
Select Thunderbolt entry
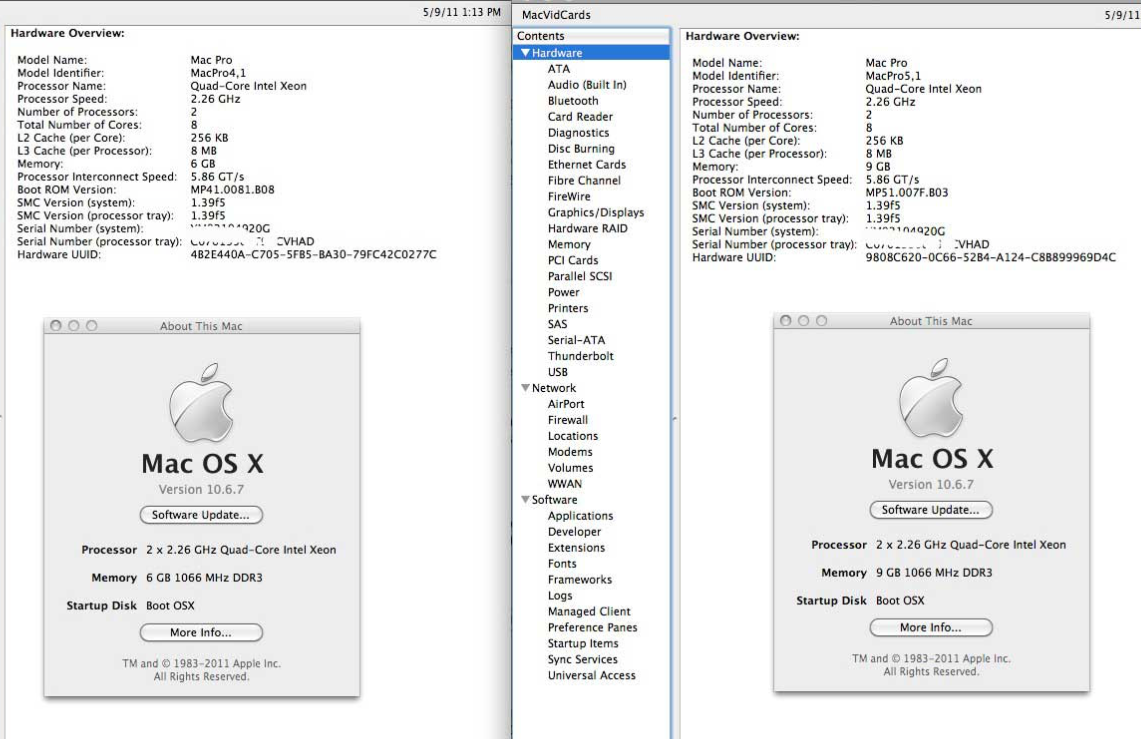(581, 357)
